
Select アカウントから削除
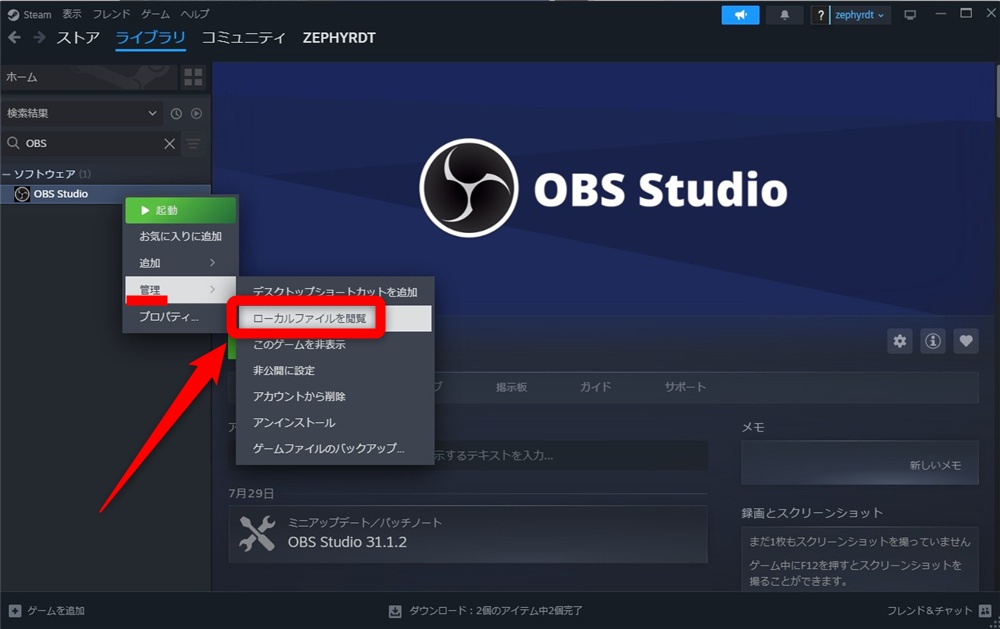tap(335, 397)
